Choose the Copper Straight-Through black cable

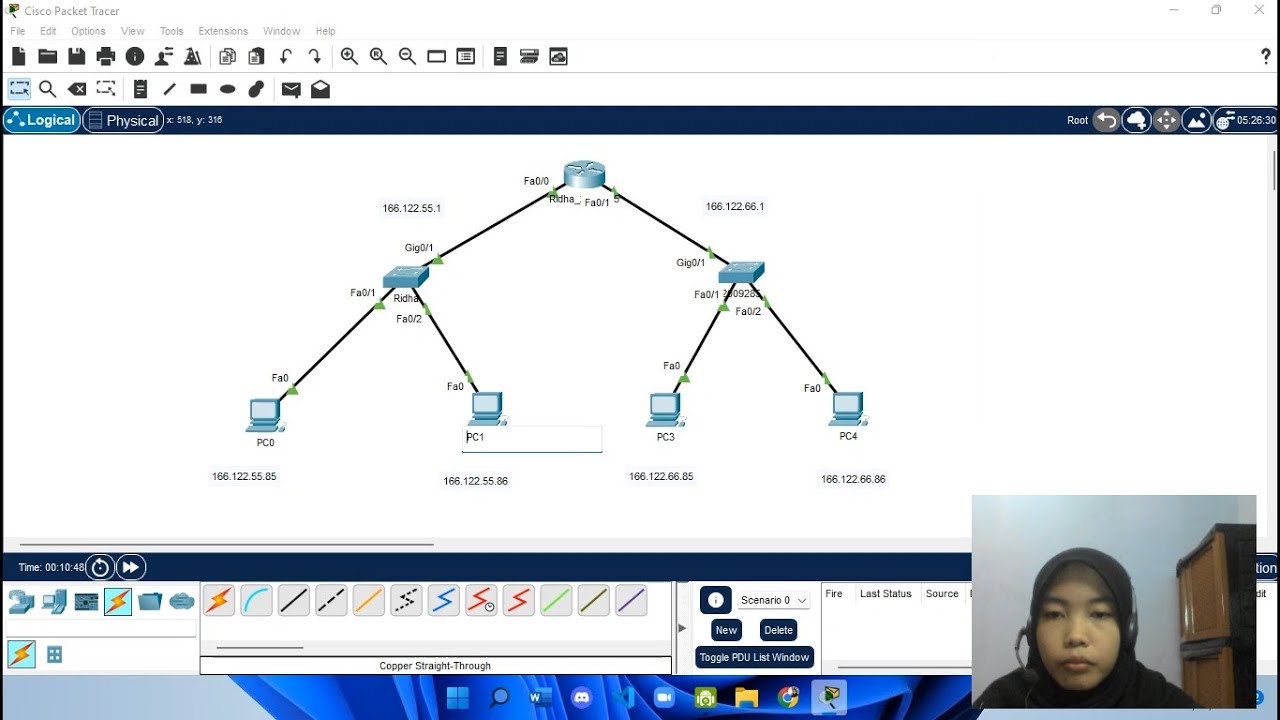point(294,600)
